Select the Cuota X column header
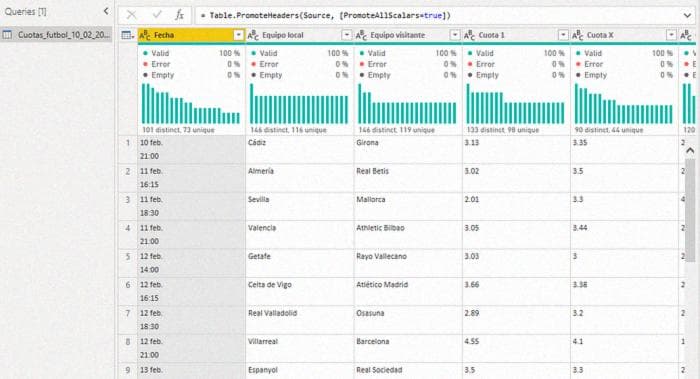Screen dimensions: 700x379 [x=624, y=35]
